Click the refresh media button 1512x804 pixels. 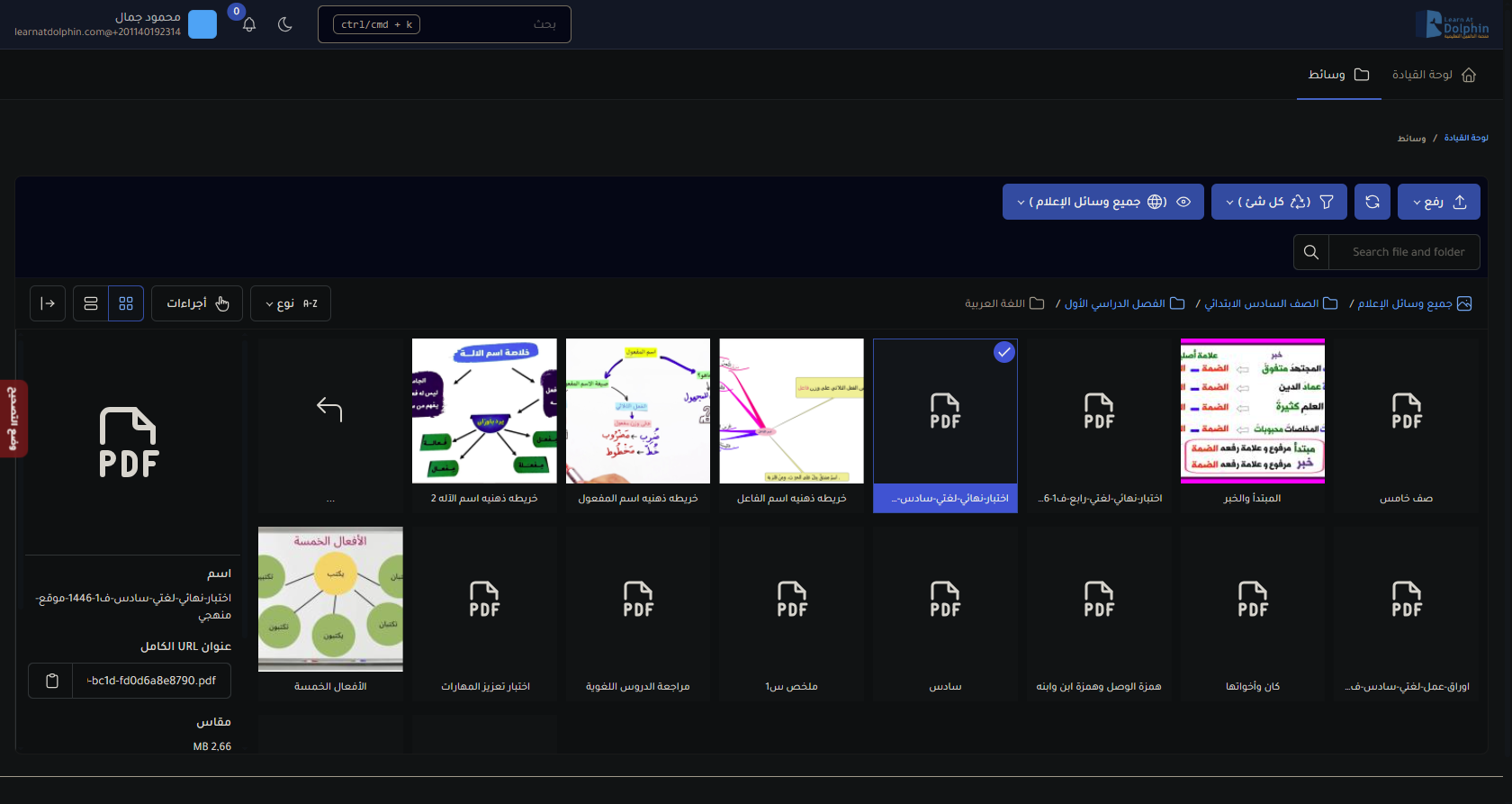pos(1372,202)
